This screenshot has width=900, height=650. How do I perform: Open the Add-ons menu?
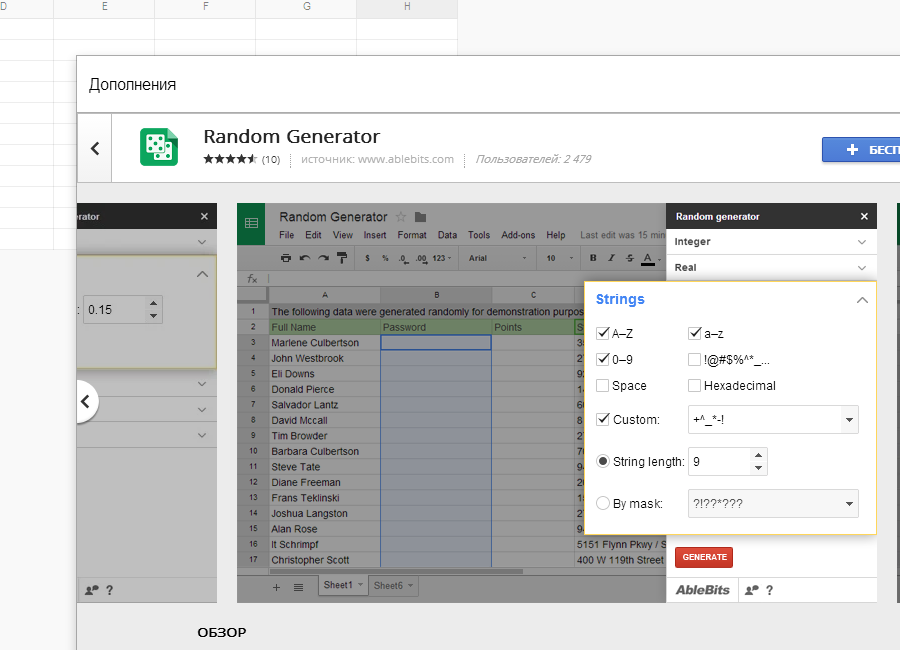pos(518,235)
